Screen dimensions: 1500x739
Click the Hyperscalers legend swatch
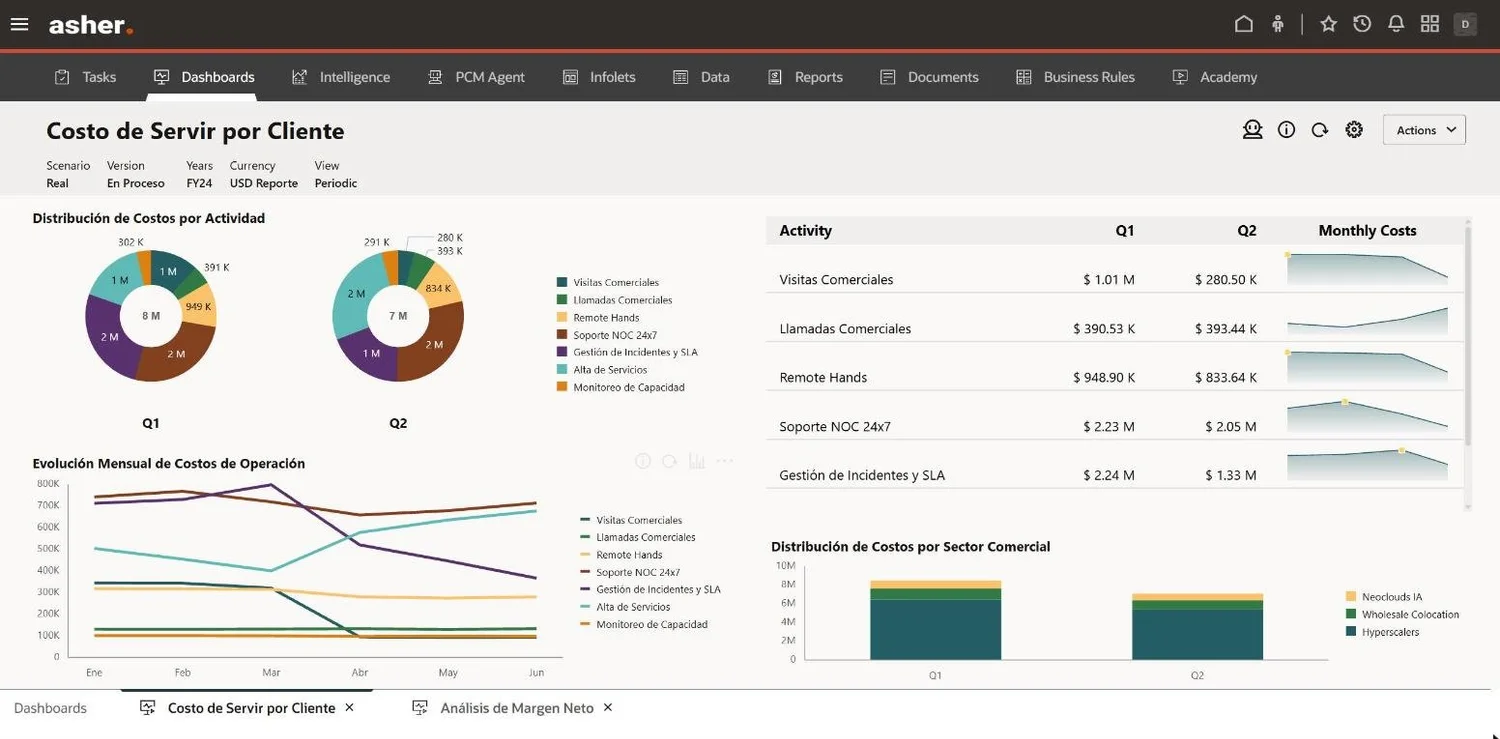1352,632
